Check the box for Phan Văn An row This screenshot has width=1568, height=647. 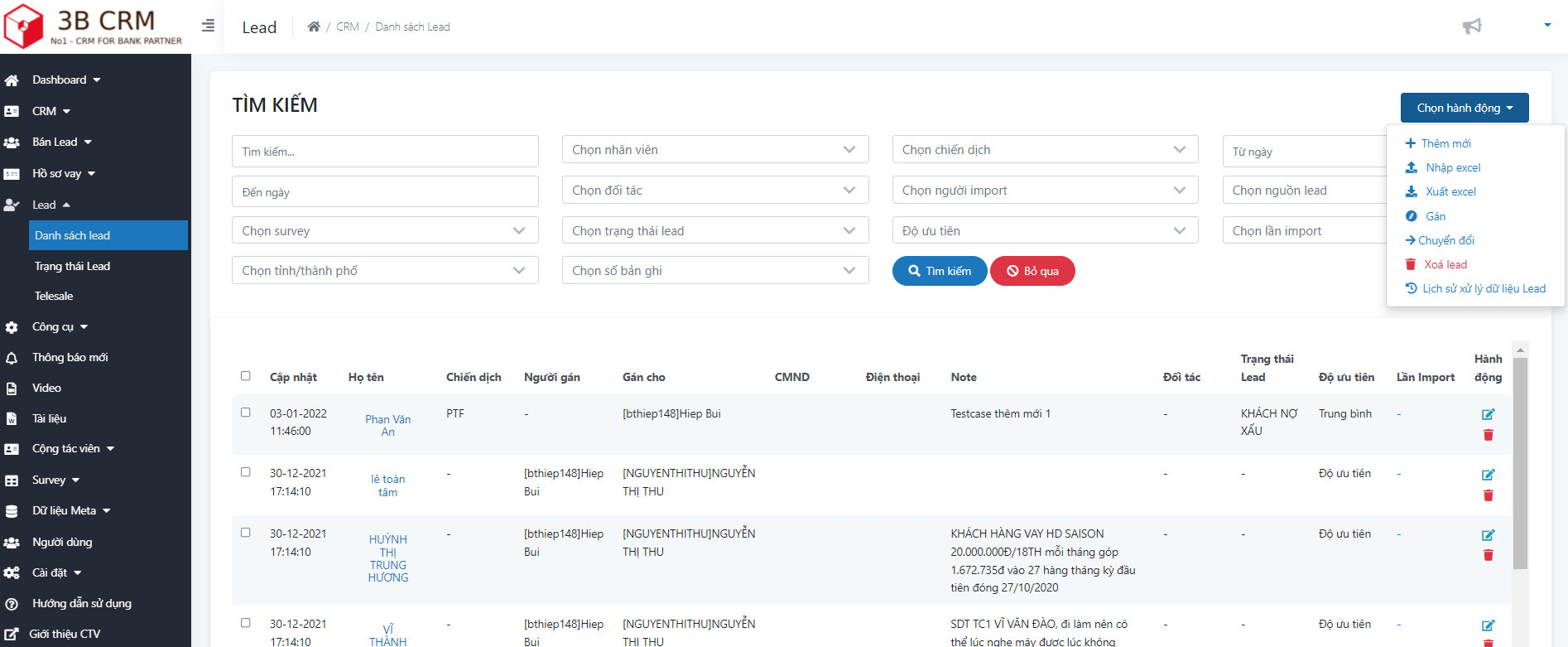pos(246,413)
